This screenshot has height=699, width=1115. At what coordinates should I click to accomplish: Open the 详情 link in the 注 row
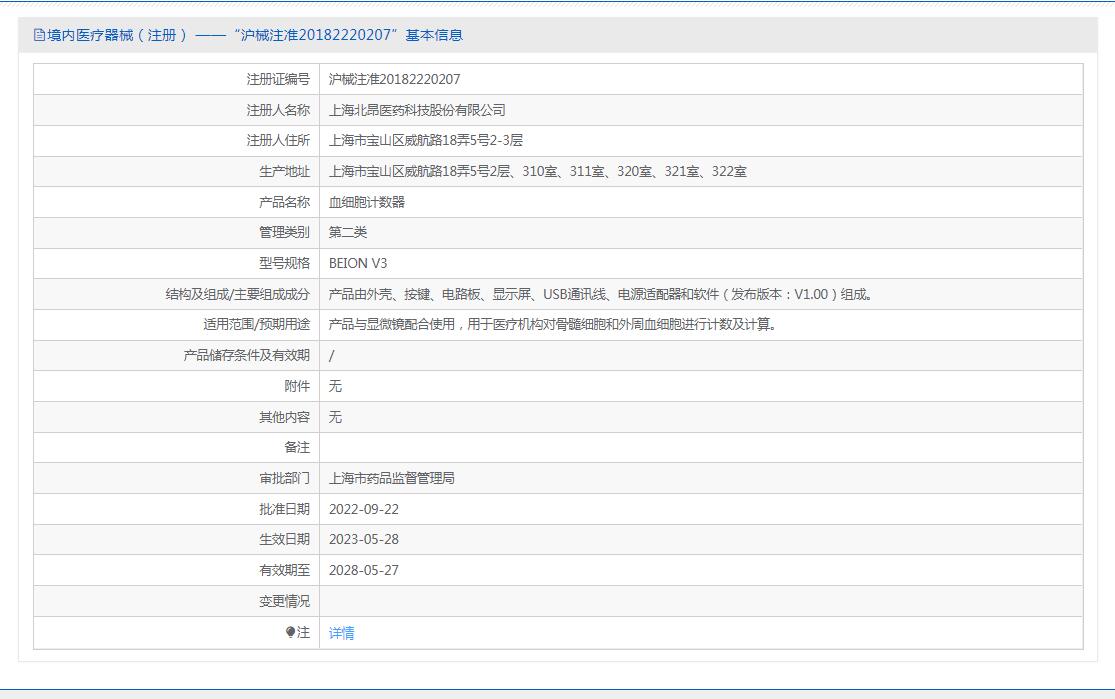pyautogui.click(x=341, y=633)
